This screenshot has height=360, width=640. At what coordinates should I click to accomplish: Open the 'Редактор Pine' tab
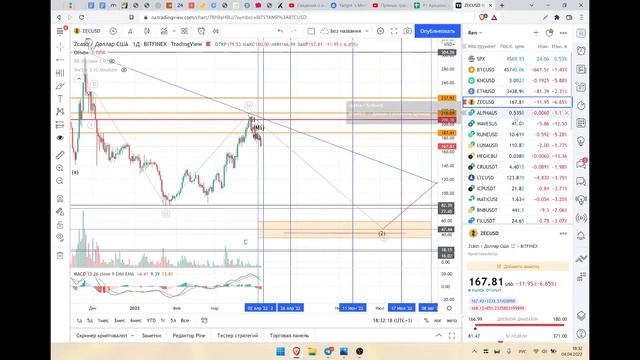pyautogui.click(x=189, y=336)
